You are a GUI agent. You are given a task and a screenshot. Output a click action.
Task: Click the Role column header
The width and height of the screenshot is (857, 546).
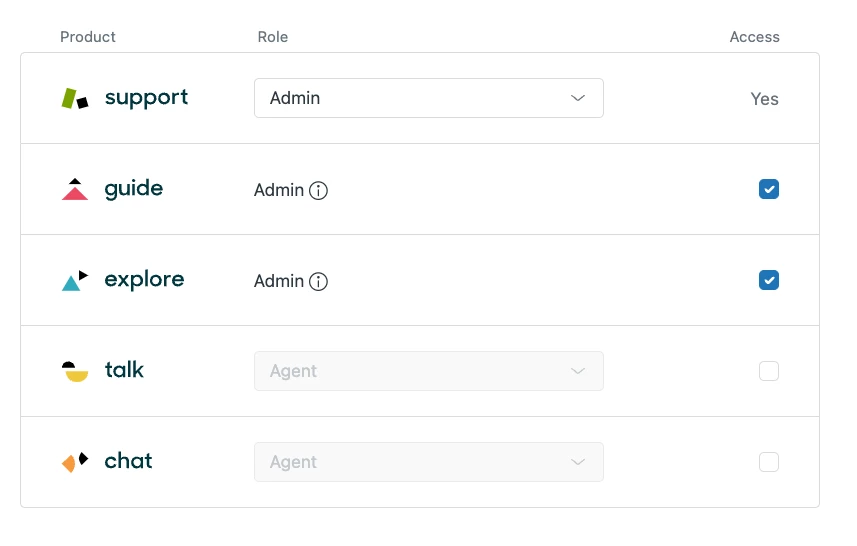(x=272, y=37)
